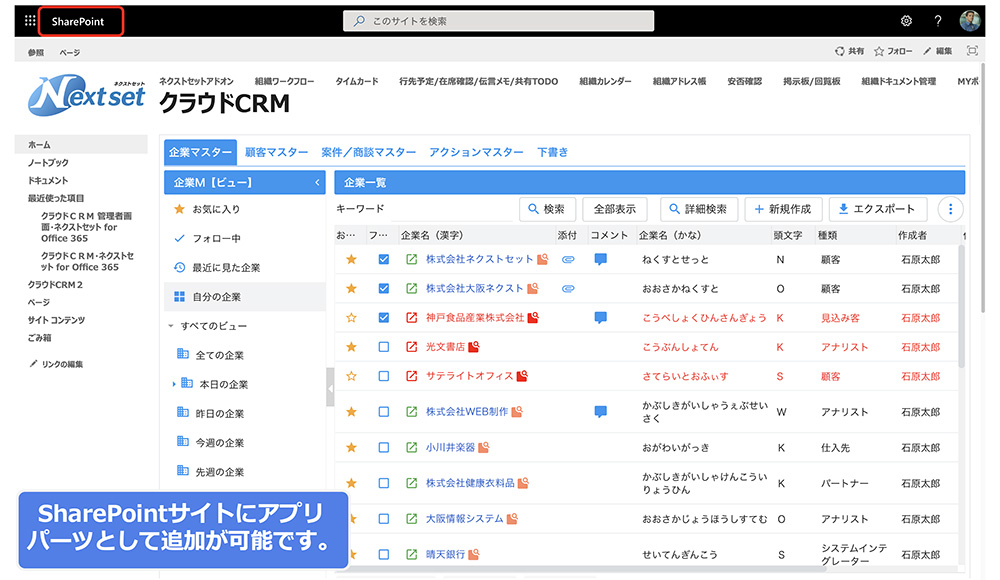Image resolution: width=1000 pixels, height=580 pixels.
Task: Open record icon for 小川井楽器
Action: click(411, 448)
